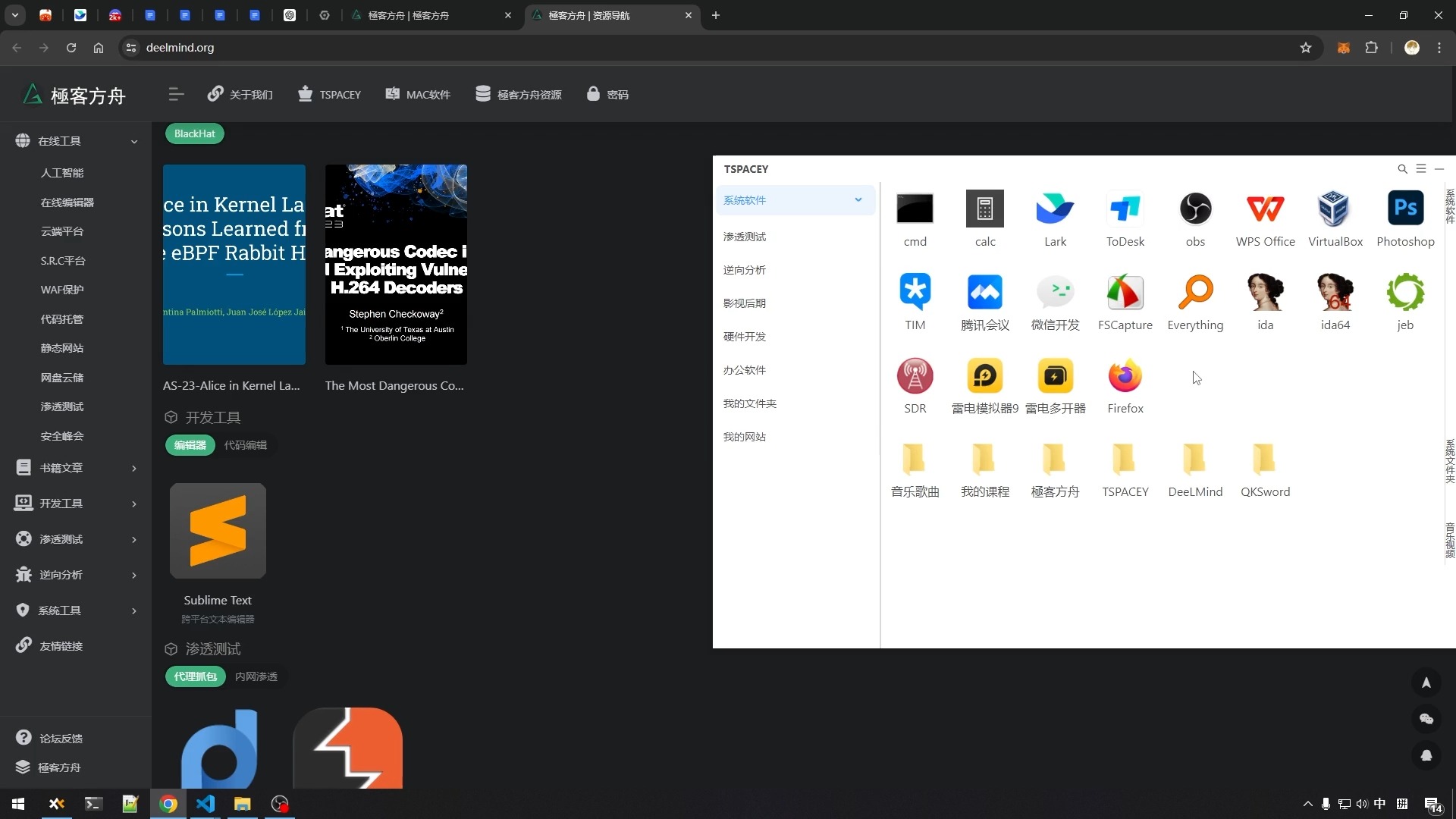Open the TSPACEY panel list menu icon

pyautogui.click(x=1420, y=169)
